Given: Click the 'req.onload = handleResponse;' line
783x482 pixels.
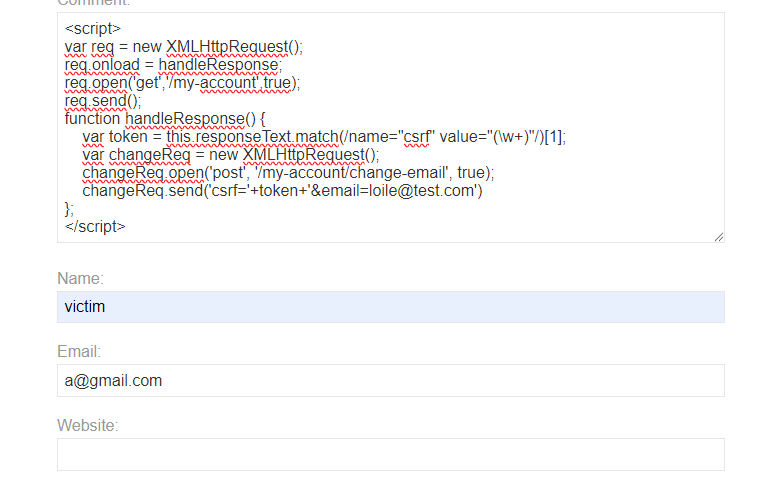Looking at the screenshot, I should coord(173,65).
